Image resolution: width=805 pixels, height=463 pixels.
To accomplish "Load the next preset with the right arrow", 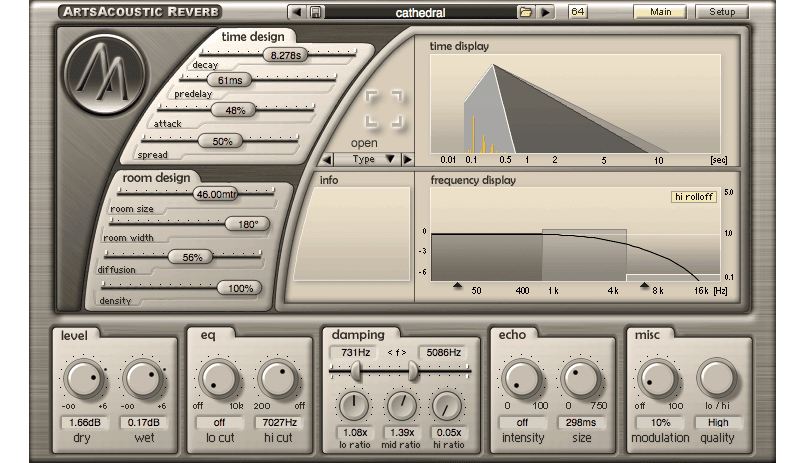I will click(x=546, y=12).
